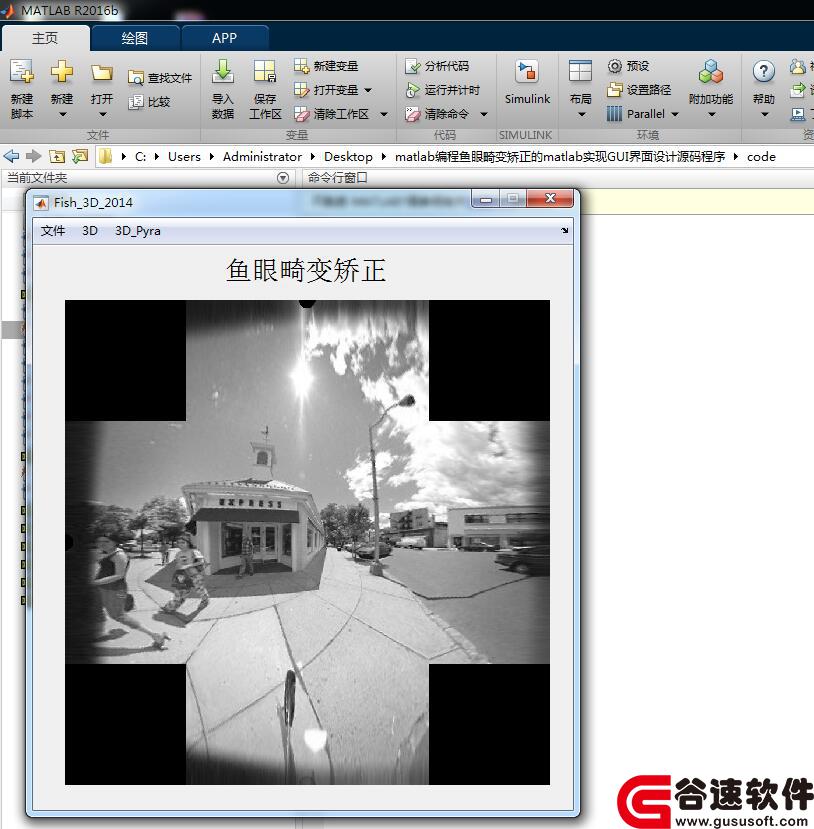Click the New Script (新建脚本) icon
The width and height of the screenshot is (814, 829).
[22, 71]
